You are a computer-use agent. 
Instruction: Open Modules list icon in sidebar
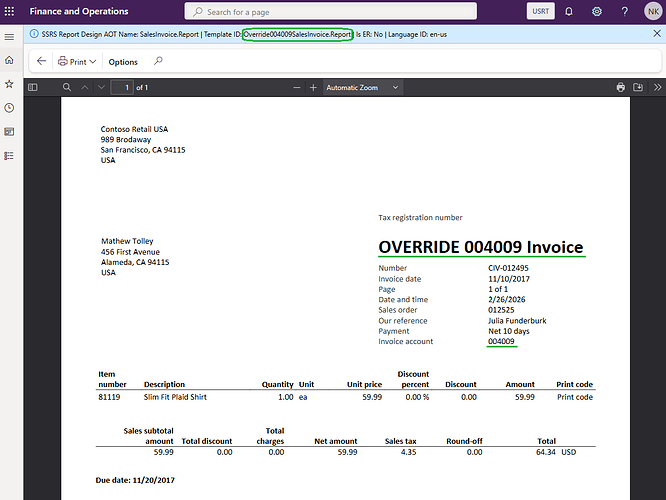[9, 156]
